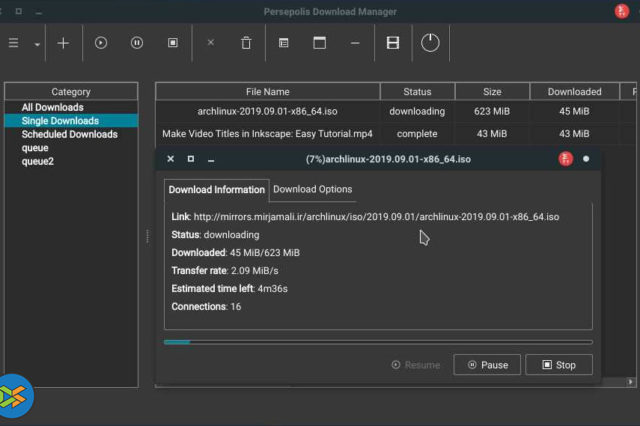640x426 pixels.
Task: Click the stop icon in the main toolbar
Action: pos(172,43)
